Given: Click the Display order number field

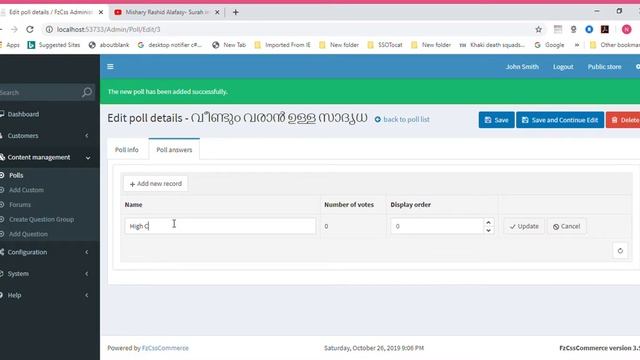Looking at the screenshot, I should (x=437, y=226).
